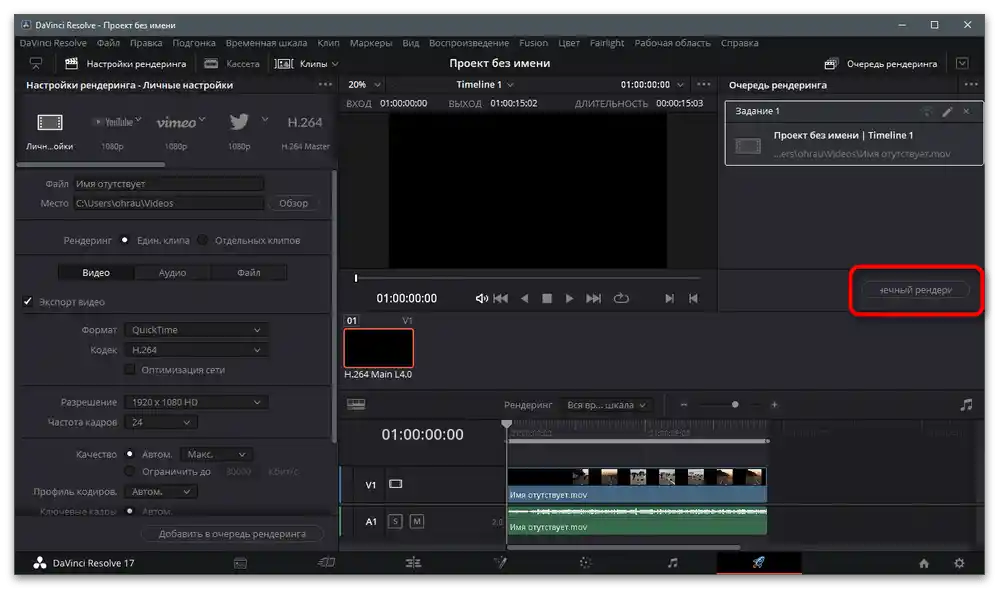
Task: Stop playback in viewer
Action: coord(547,298)
